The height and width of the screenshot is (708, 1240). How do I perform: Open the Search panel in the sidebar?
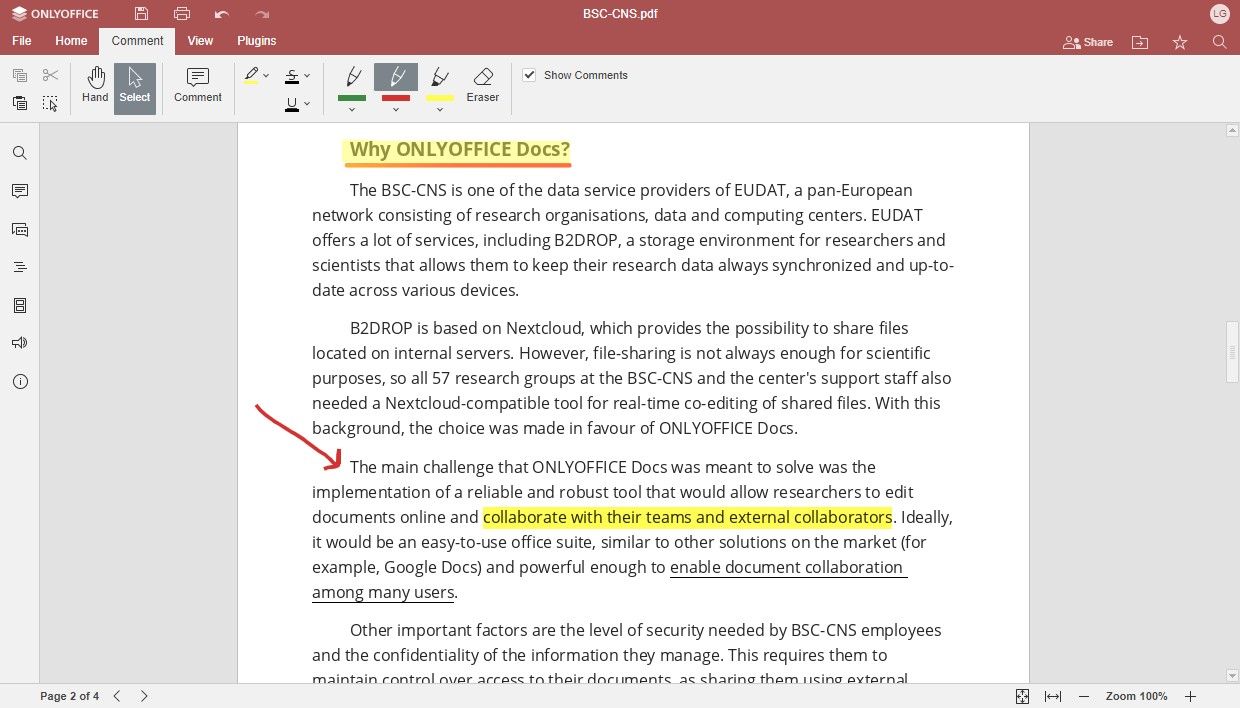20,152
